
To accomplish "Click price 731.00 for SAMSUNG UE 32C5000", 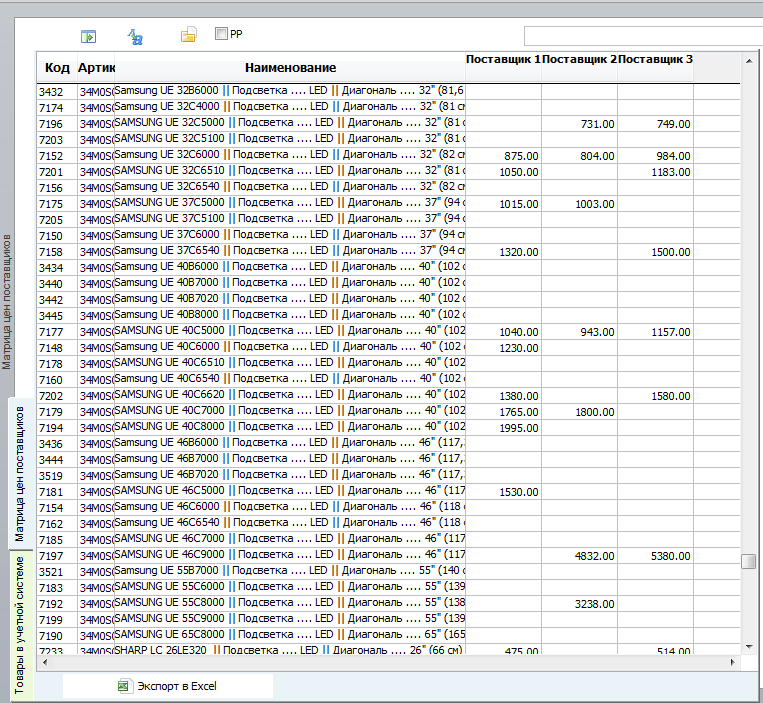I will coord(598,124).
